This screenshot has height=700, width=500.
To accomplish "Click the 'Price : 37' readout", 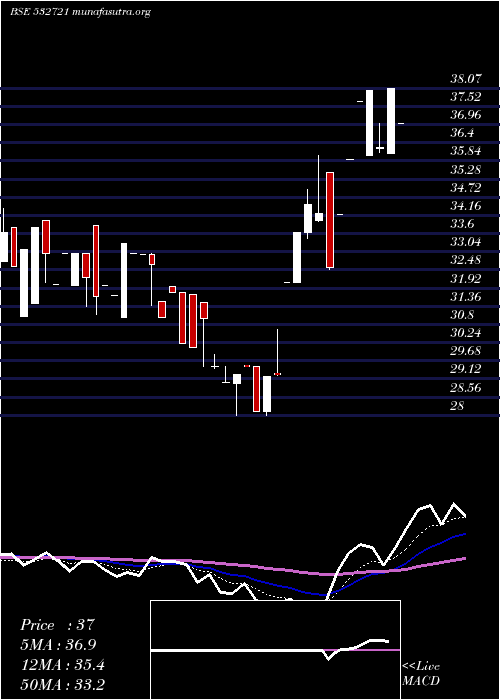I will pyautogui.click(x=58, y=625).
